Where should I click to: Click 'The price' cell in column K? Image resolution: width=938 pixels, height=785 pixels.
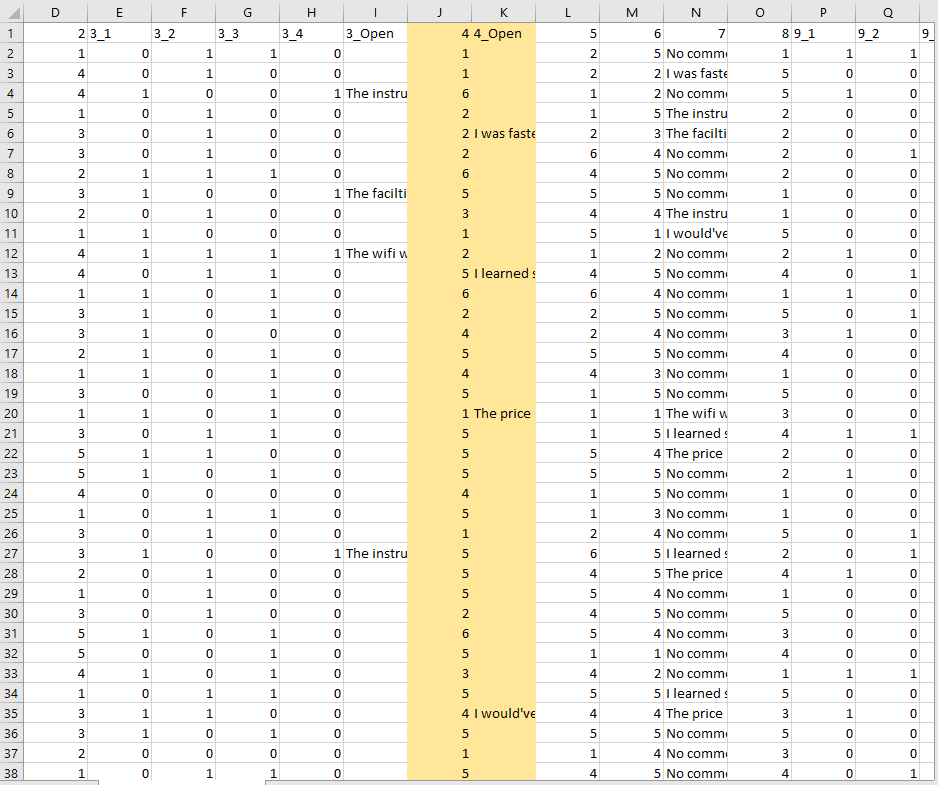coord(503,413)
